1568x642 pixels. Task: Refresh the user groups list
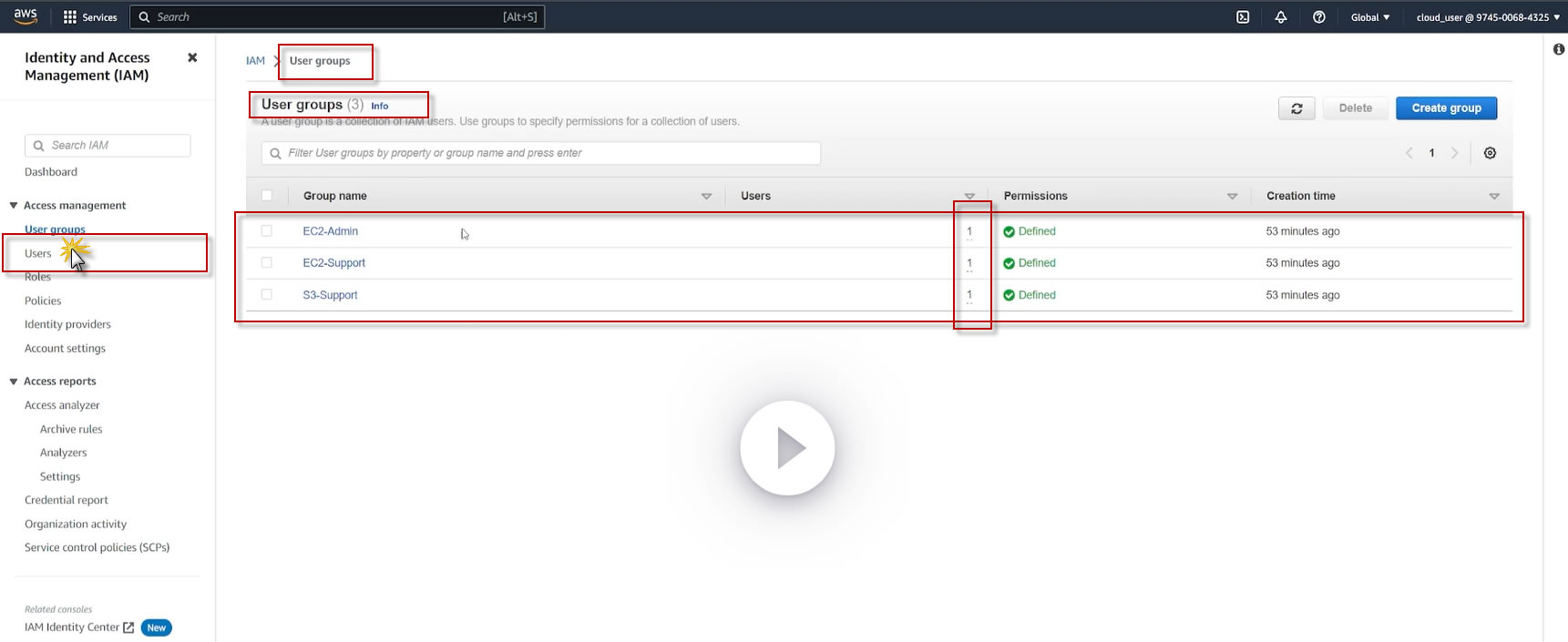click(x=1296, y=108)
